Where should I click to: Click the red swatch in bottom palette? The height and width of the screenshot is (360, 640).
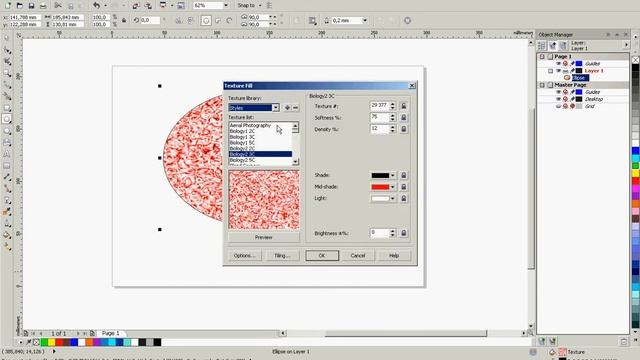tap(59, 342)
